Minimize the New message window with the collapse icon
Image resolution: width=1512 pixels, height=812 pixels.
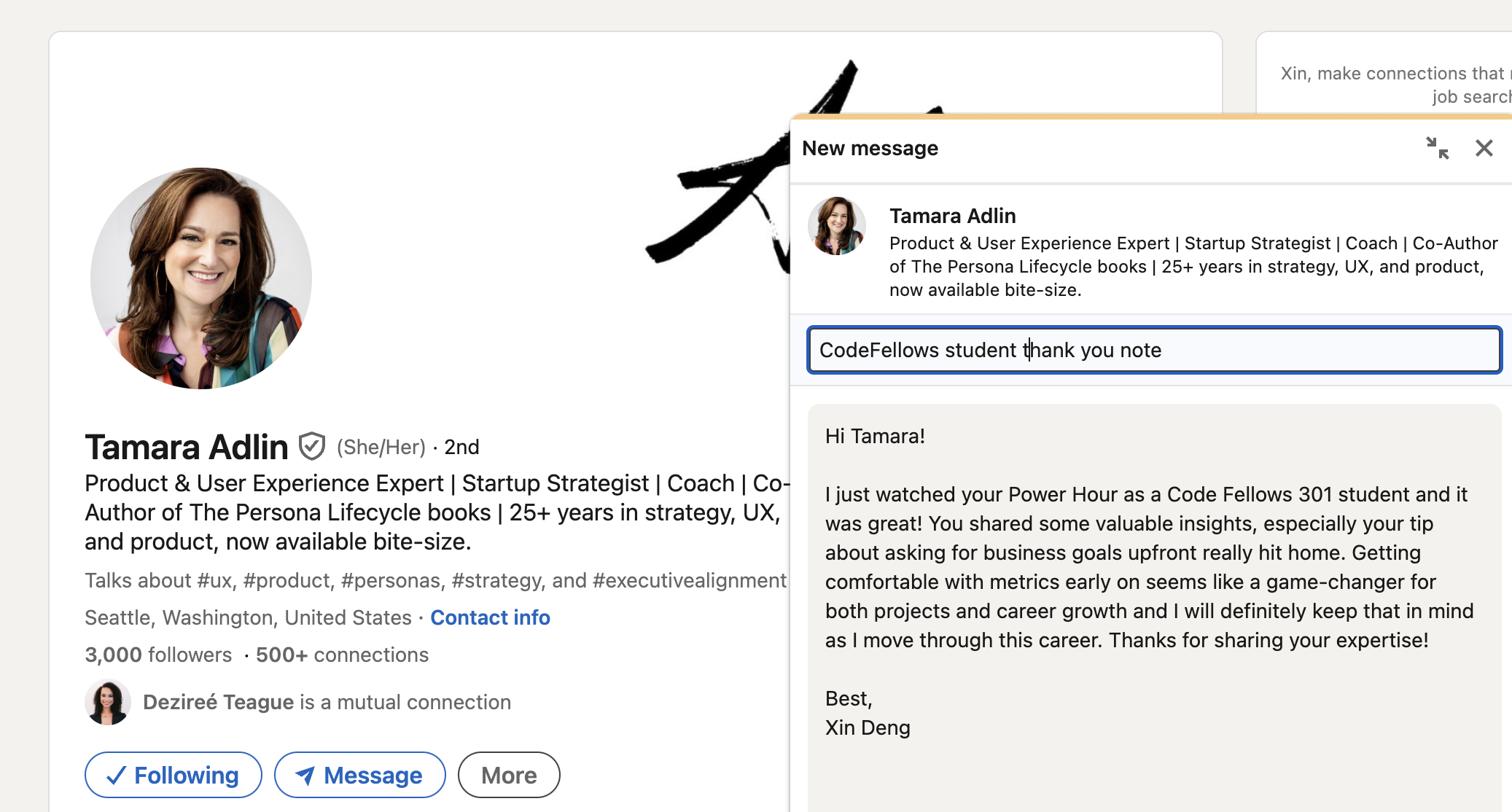click(1438, 148)
